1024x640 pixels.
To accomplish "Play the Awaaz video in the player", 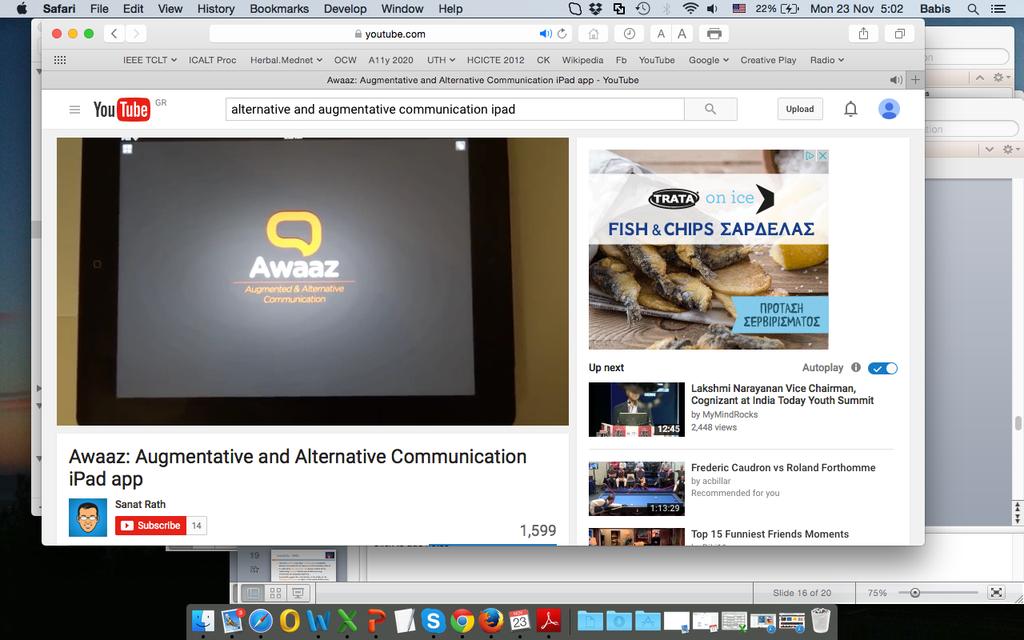I will click(313, 281).
